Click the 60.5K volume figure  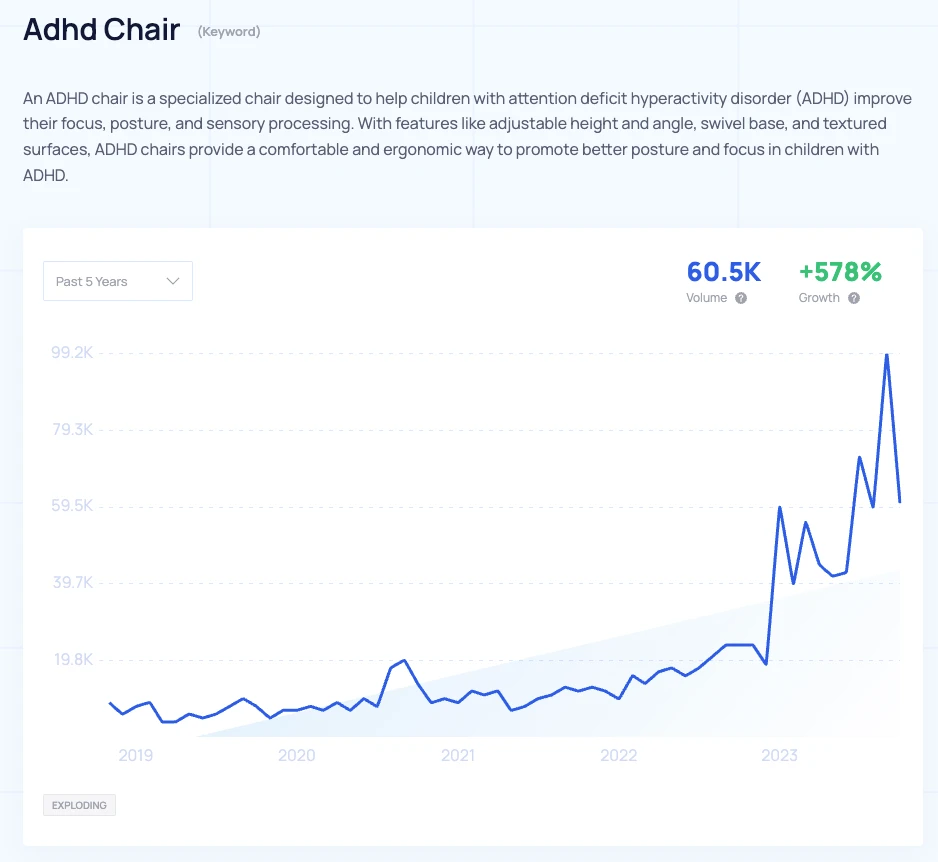pos(723,272)
